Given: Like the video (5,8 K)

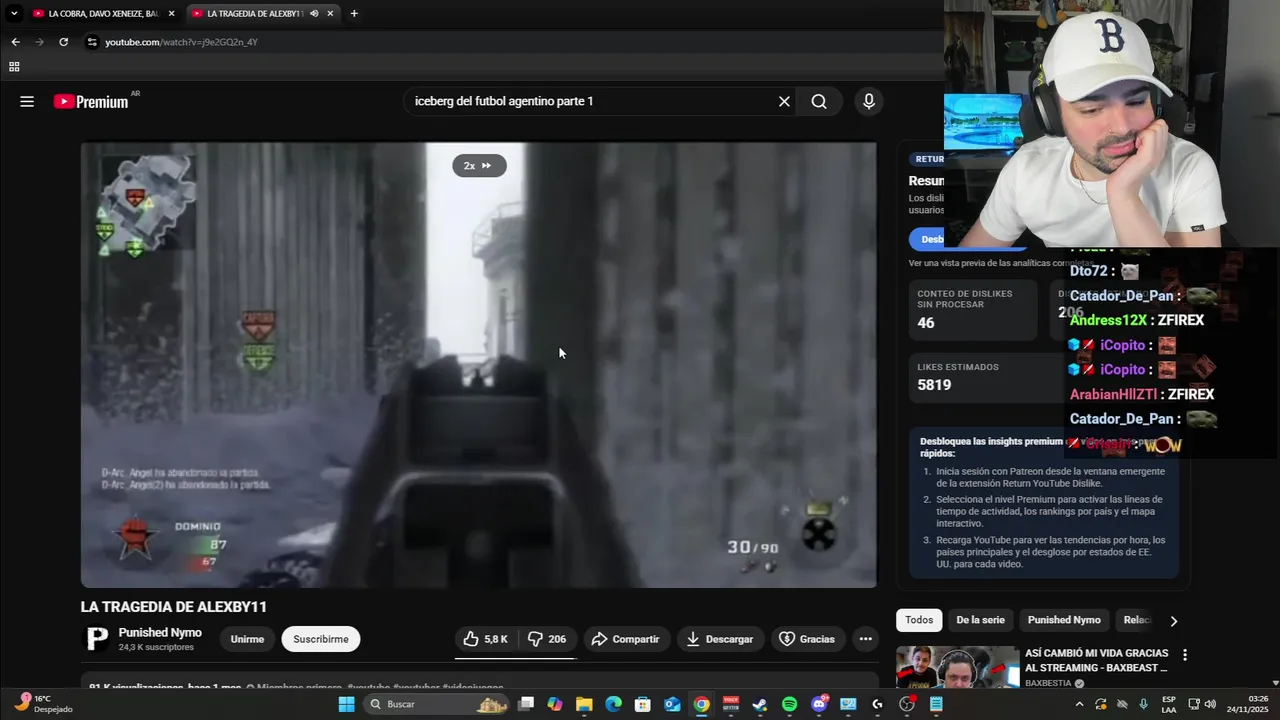Looking at the screenshot, I should 485,639.
